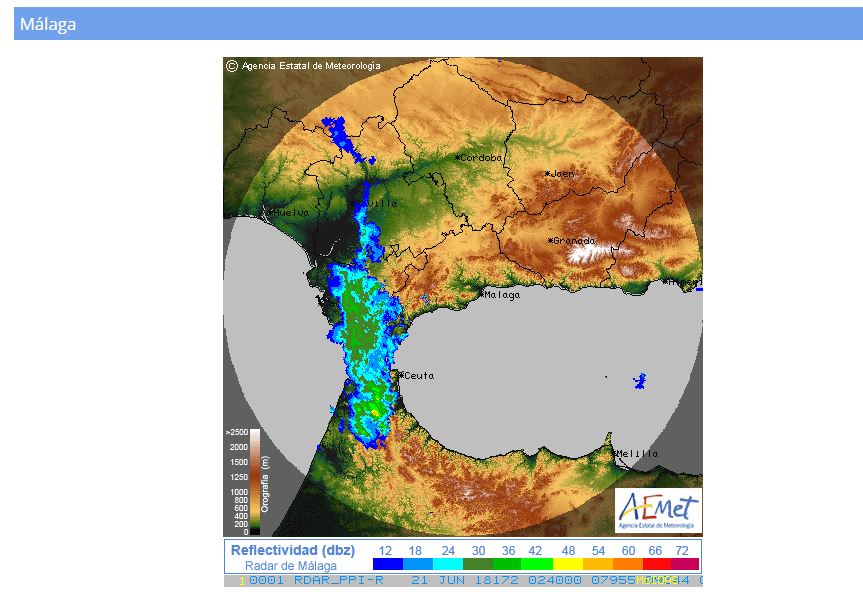Click the 21 JUN date in status bar
The height and width of the screenshot is (596, 863).
438,580
